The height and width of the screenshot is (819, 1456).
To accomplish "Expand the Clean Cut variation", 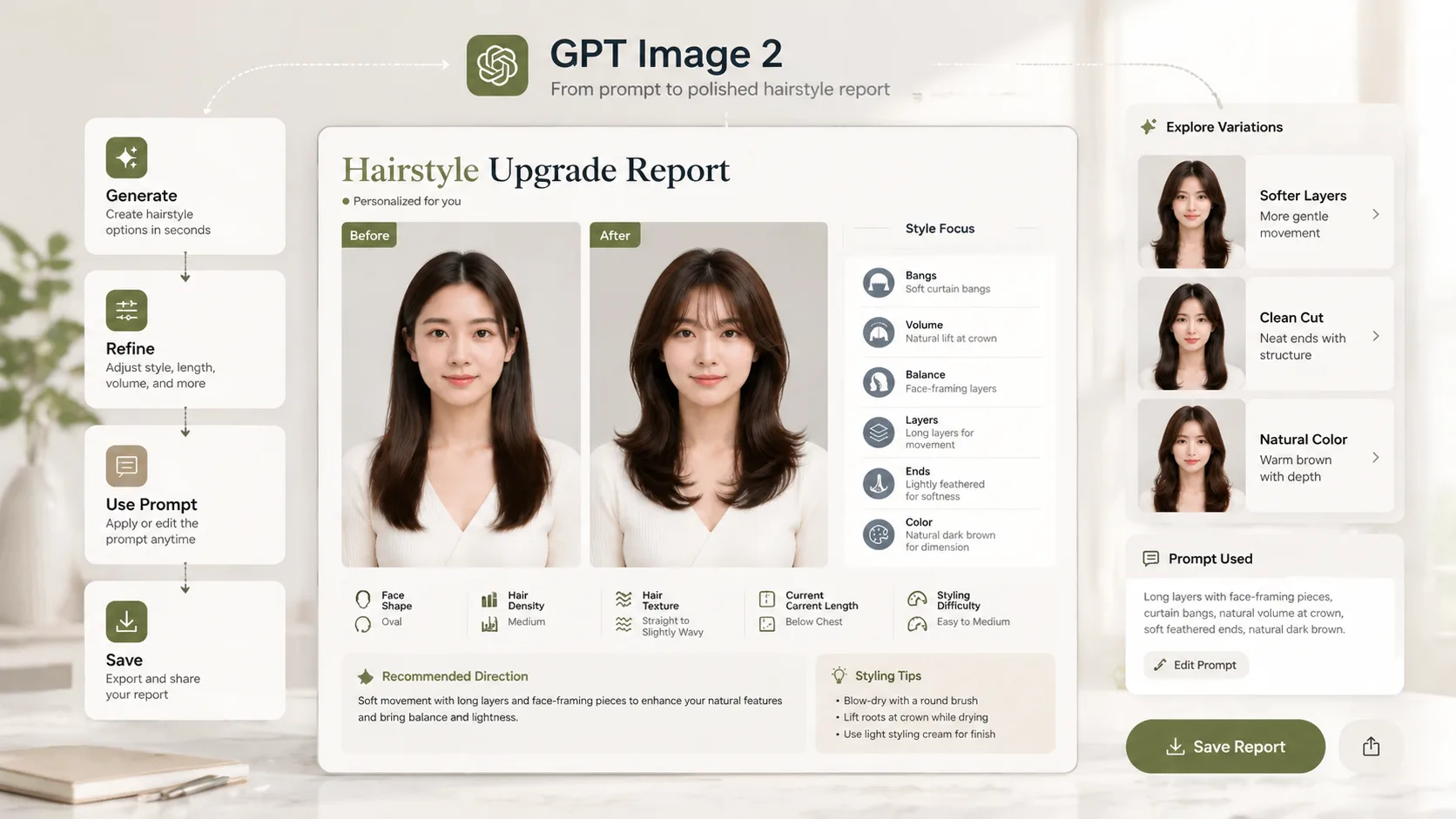I will (1377, 335).
